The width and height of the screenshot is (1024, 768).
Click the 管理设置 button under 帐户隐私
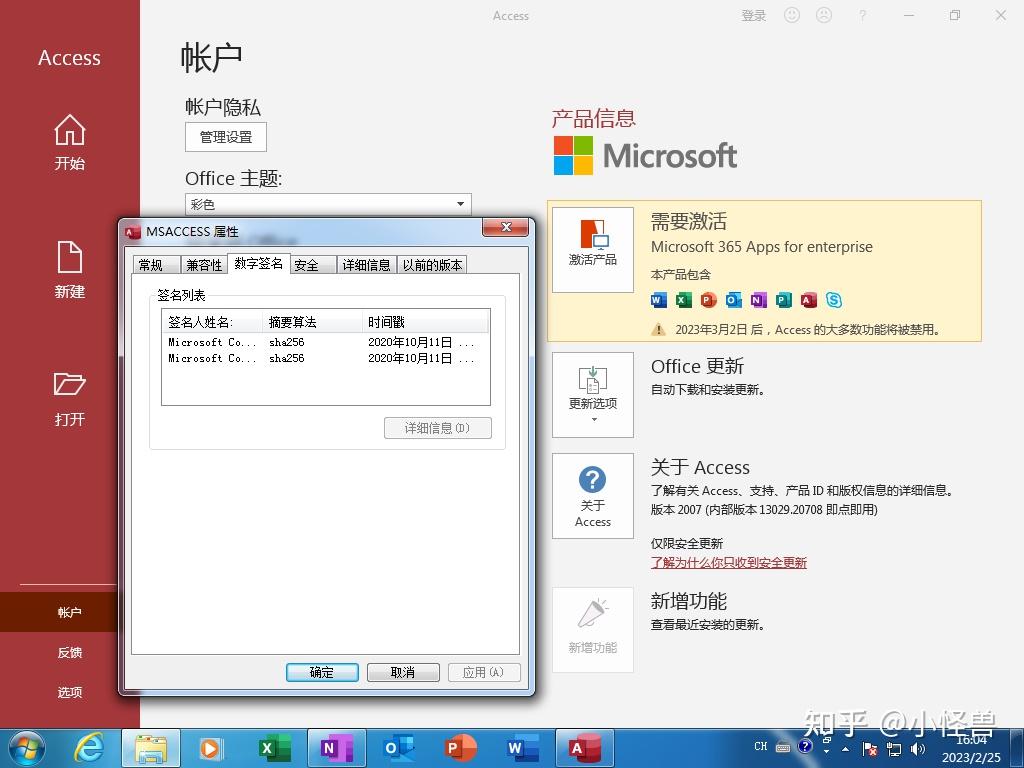coord(225,137)
